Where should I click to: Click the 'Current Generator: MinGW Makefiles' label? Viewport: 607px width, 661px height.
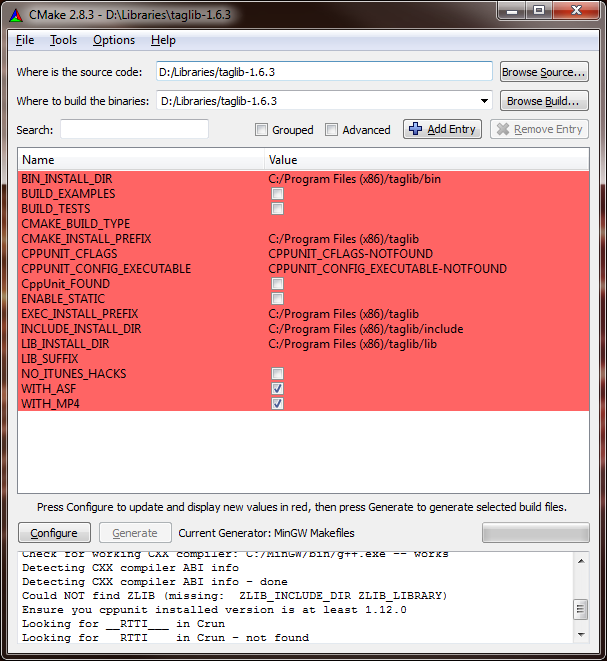pyautogui.click(x=266, y=533)
